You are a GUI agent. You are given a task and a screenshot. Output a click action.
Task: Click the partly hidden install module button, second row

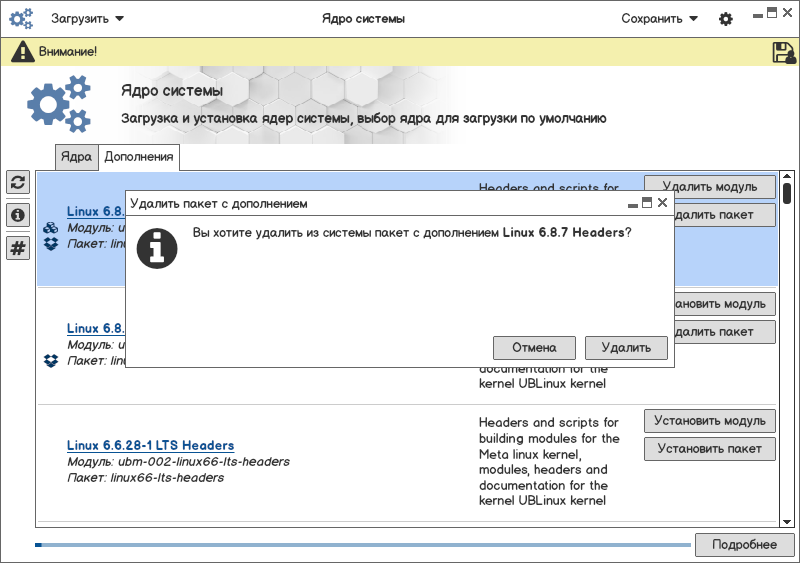coord(724,304)
